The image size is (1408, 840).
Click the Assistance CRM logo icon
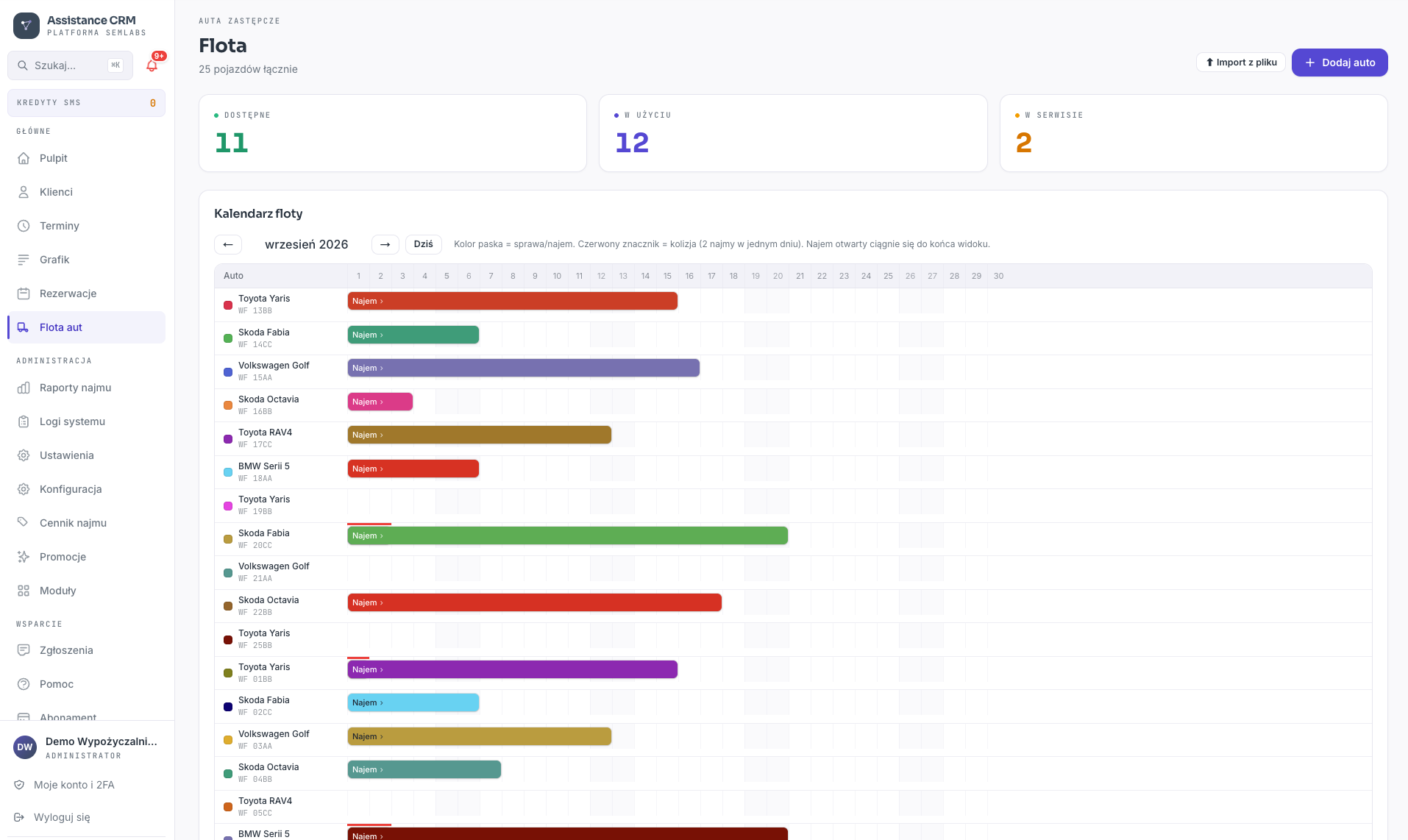pyautogui.click(x=26, y=26)
